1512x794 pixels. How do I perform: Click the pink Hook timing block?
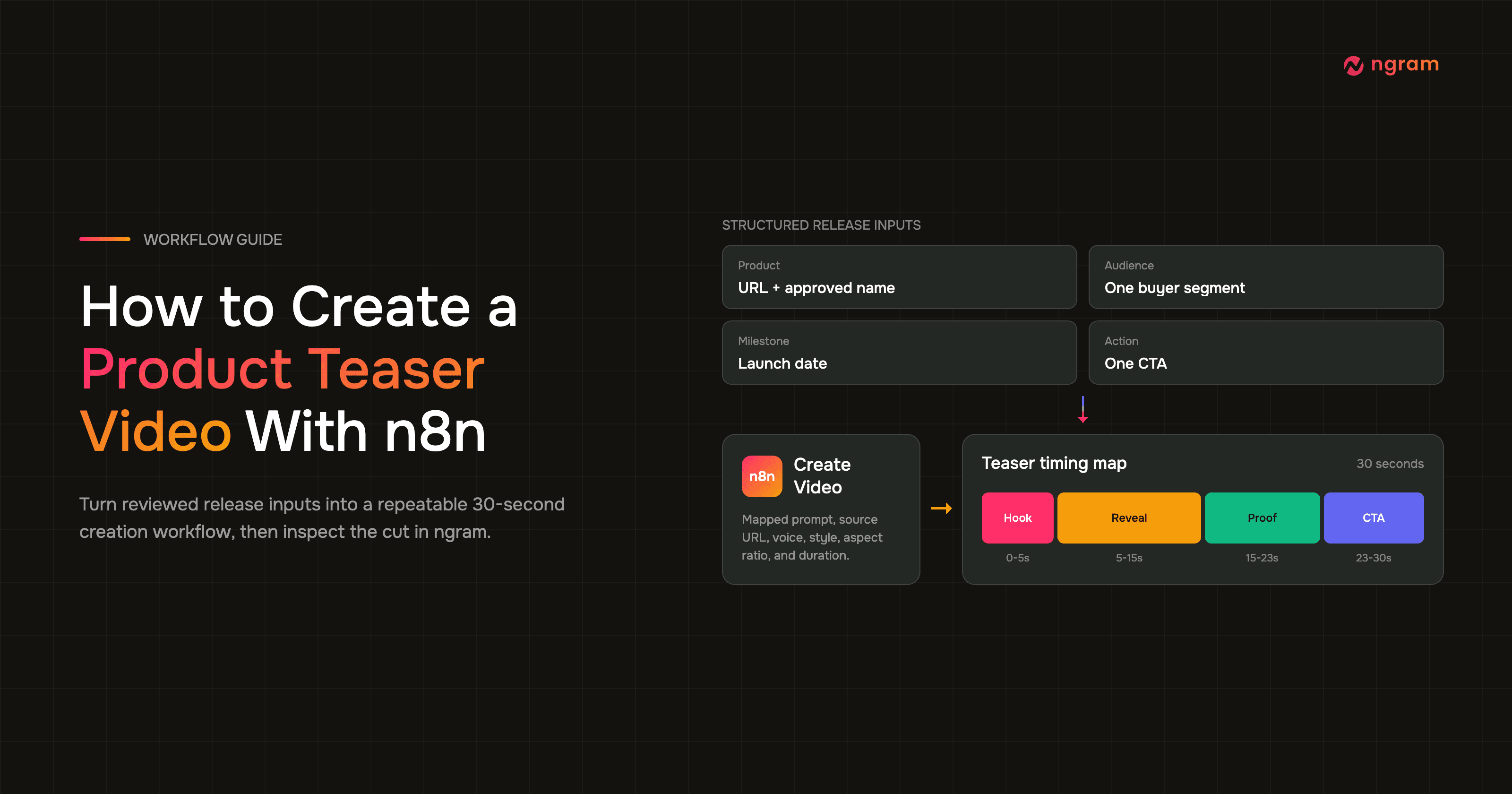(x=1017, y=518)
